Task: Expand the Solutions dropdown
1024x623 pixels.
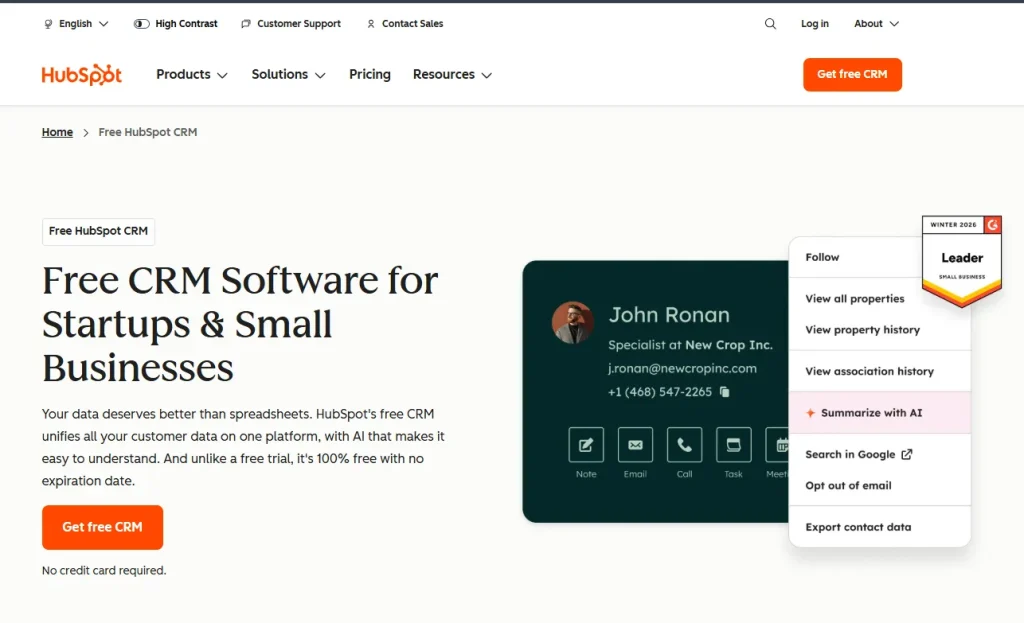Action: (288, 75)
